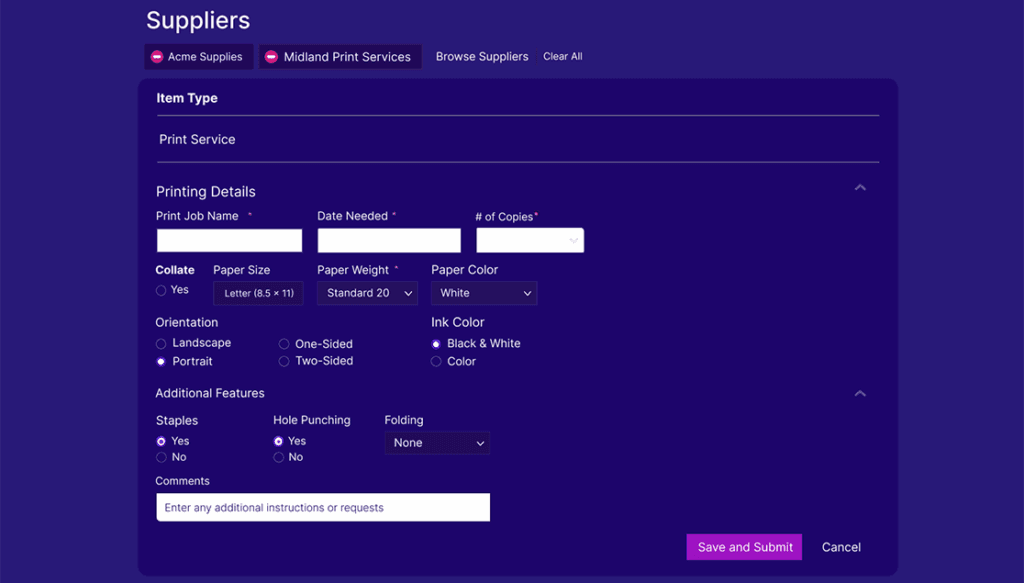Viewport: 1024px width, 583px height.
Task: Click Clear All suppliers link
Action: [562, 57]
